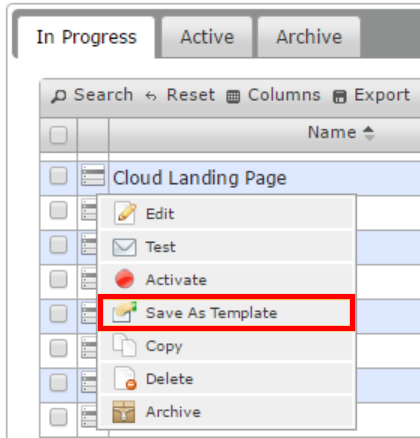This screenshot has height=438, width=420.
Task: Open the Columns chooser
Action: point(273,95)
